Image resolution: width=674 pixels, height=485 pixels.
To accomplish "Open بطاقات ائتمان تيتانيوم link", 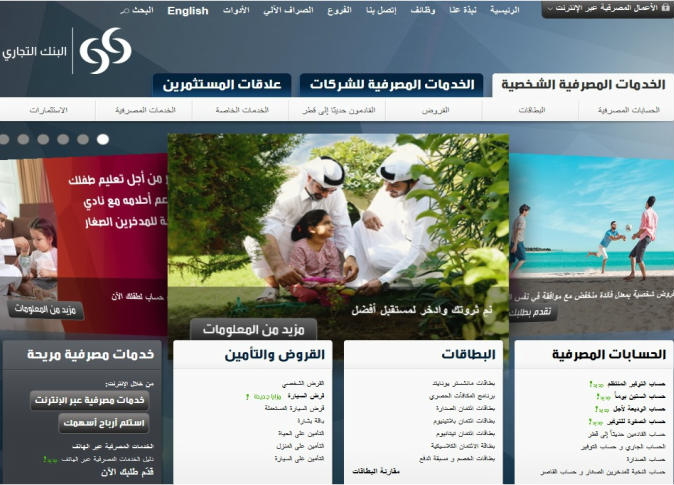I will [x=465, y=433].
